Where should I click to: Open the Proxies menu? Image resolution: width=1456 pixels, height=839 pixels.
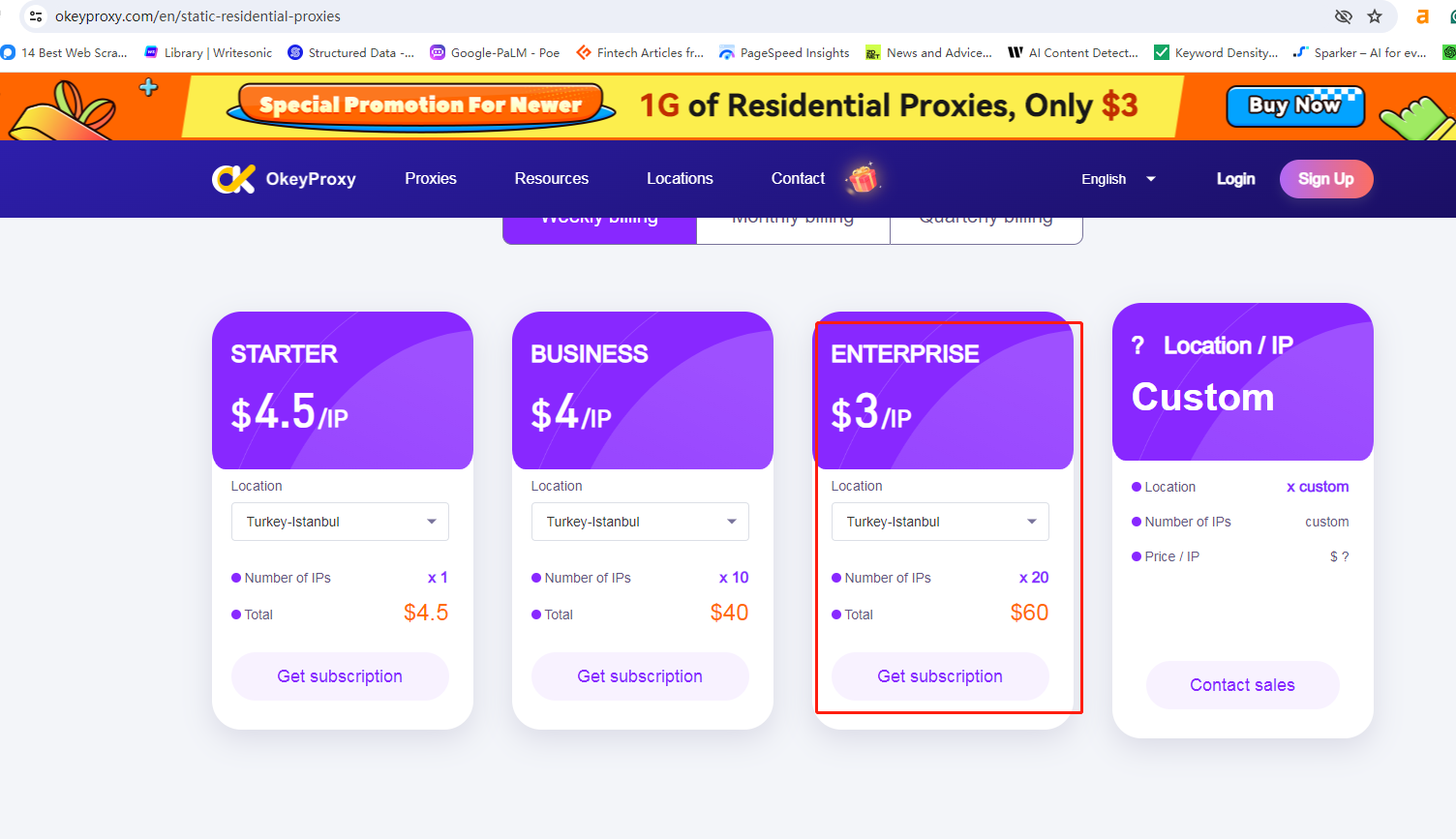(431, 179)
